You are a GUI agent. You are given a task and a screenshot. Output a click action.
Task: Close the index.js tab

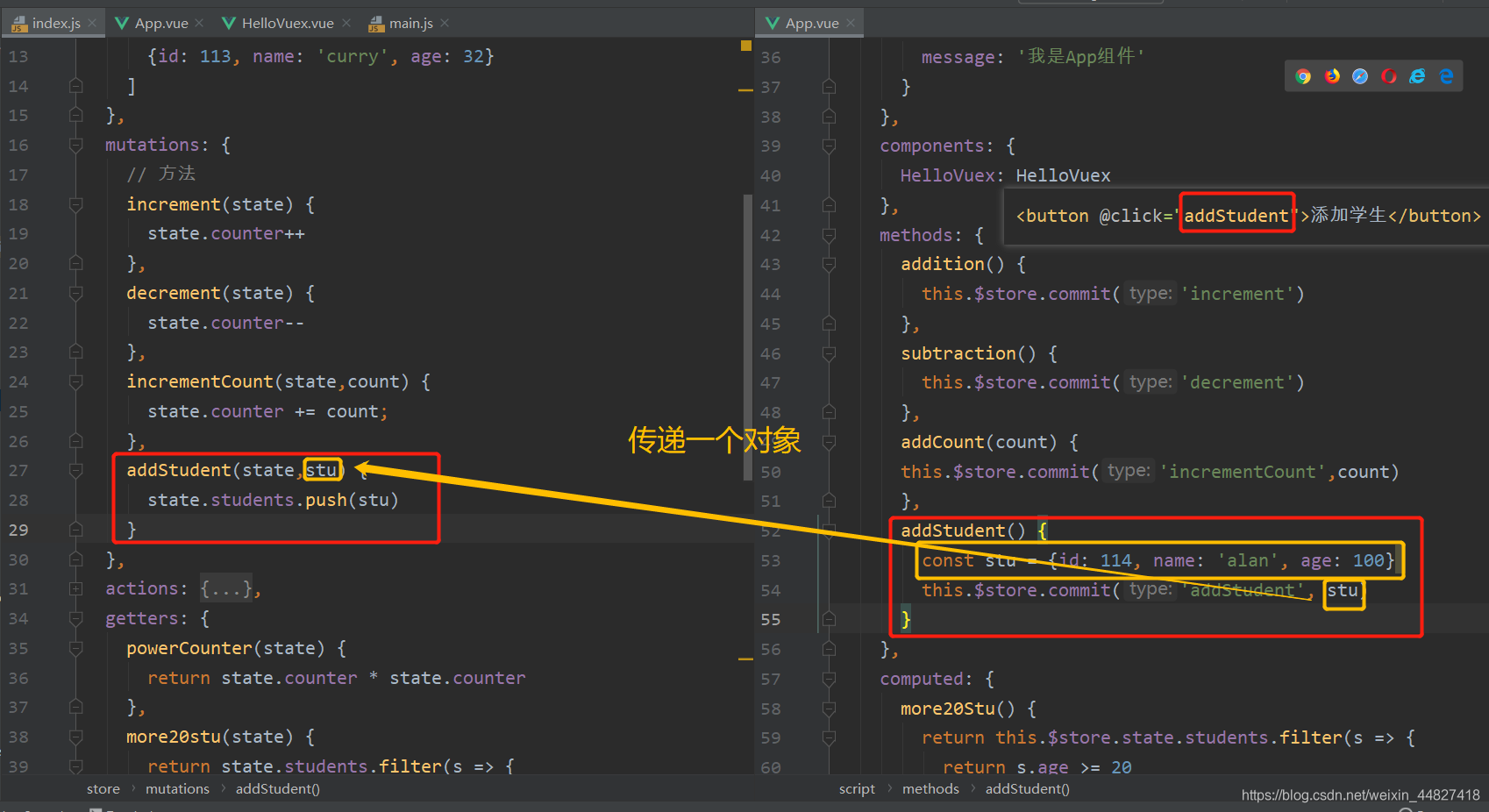pyautogui.click(x=92, y=23)
